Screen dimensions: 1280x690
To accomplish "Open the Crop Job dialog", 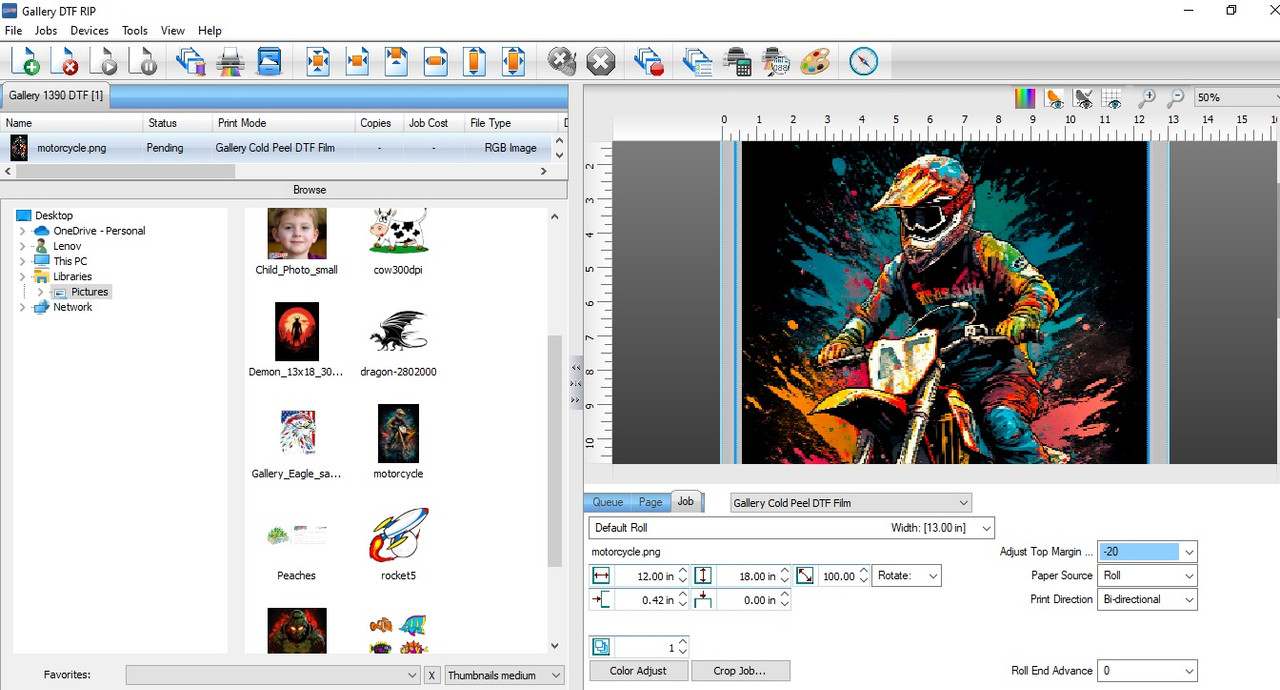I will click(740, 670).
